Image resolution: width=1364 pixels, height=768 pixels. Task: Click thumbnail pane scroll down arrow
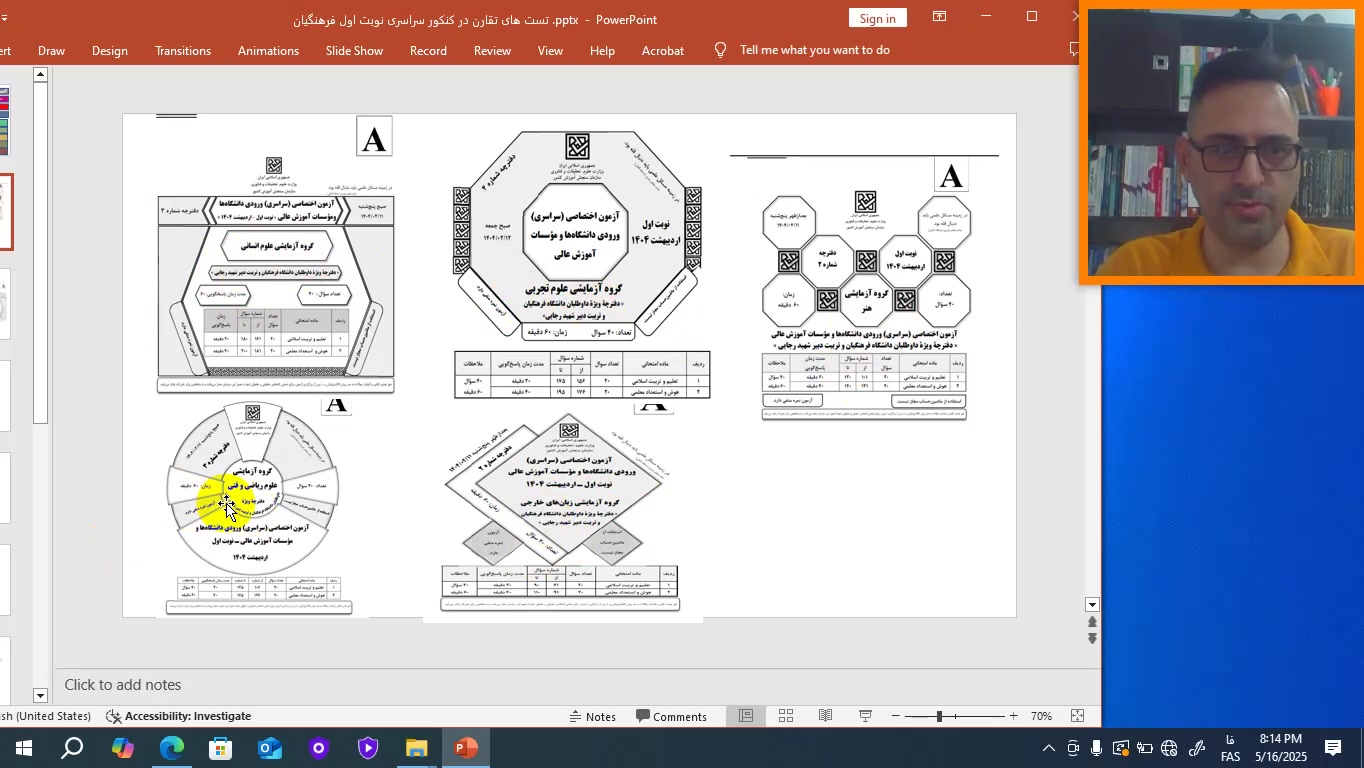(40, 695)
